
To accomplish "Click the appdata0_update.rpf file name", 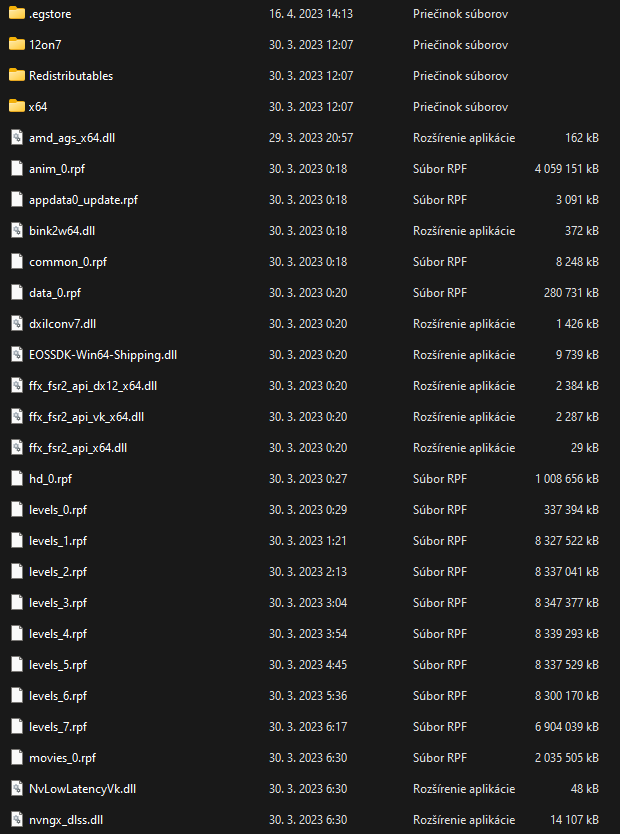I will point(83,199).
